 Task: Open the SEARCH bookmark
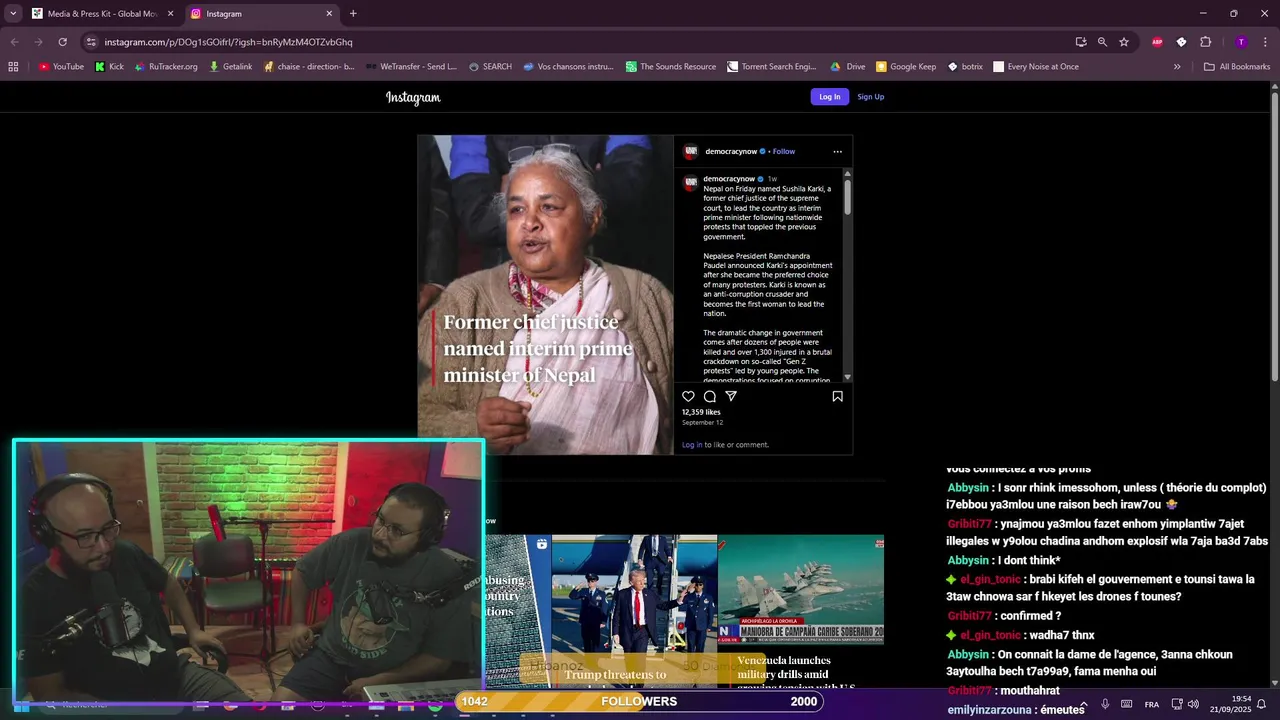(490, 67)
